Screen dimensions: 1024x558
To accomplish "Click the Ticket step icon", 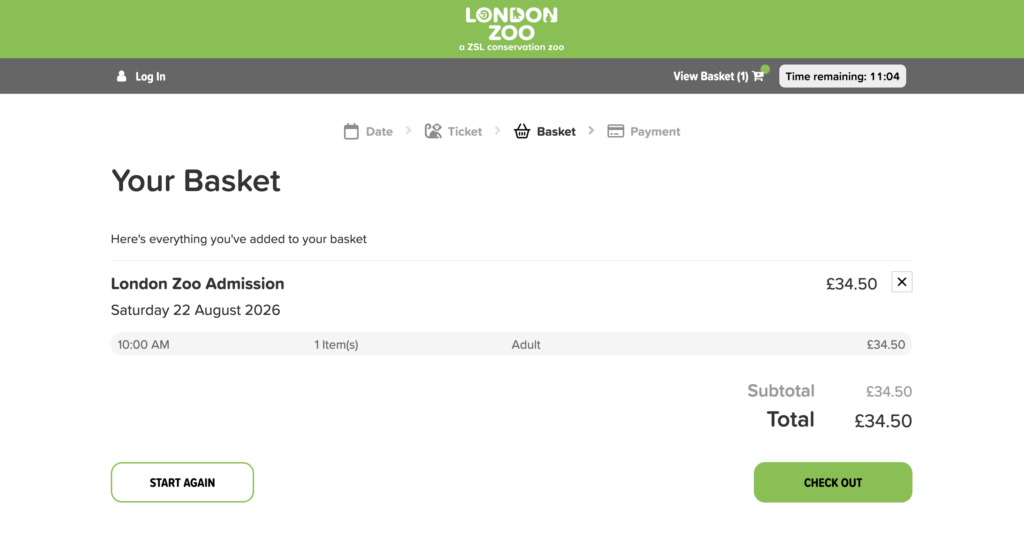I will pos(433,131).
